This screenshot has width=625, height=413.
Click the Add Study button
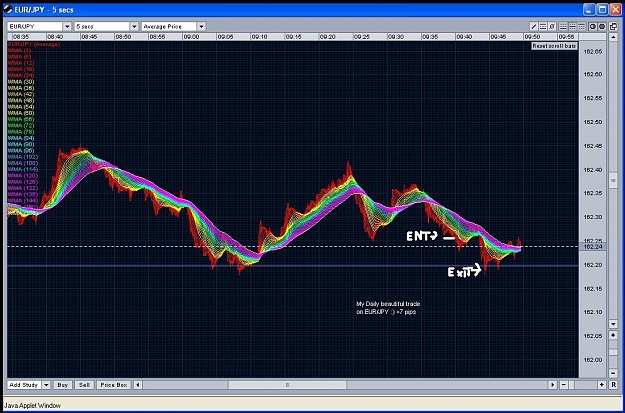(24, 385)
